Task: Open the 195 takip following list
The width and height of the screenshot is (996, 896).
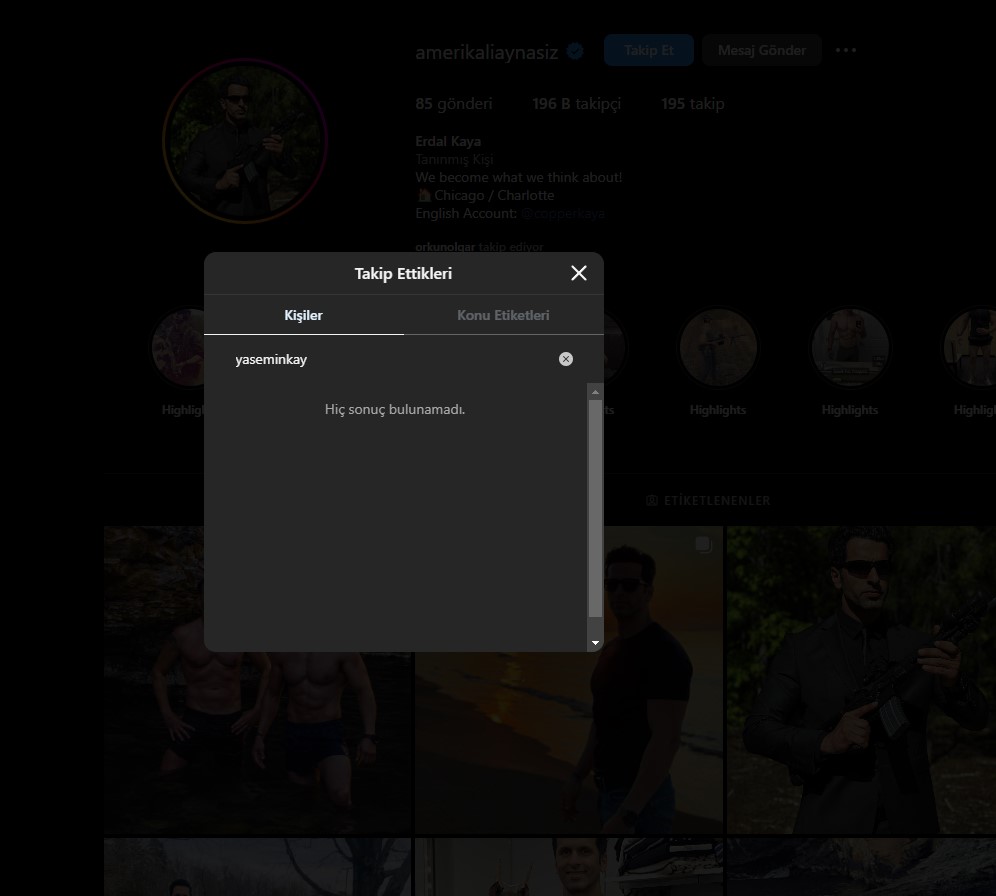Action: [692, 104]
